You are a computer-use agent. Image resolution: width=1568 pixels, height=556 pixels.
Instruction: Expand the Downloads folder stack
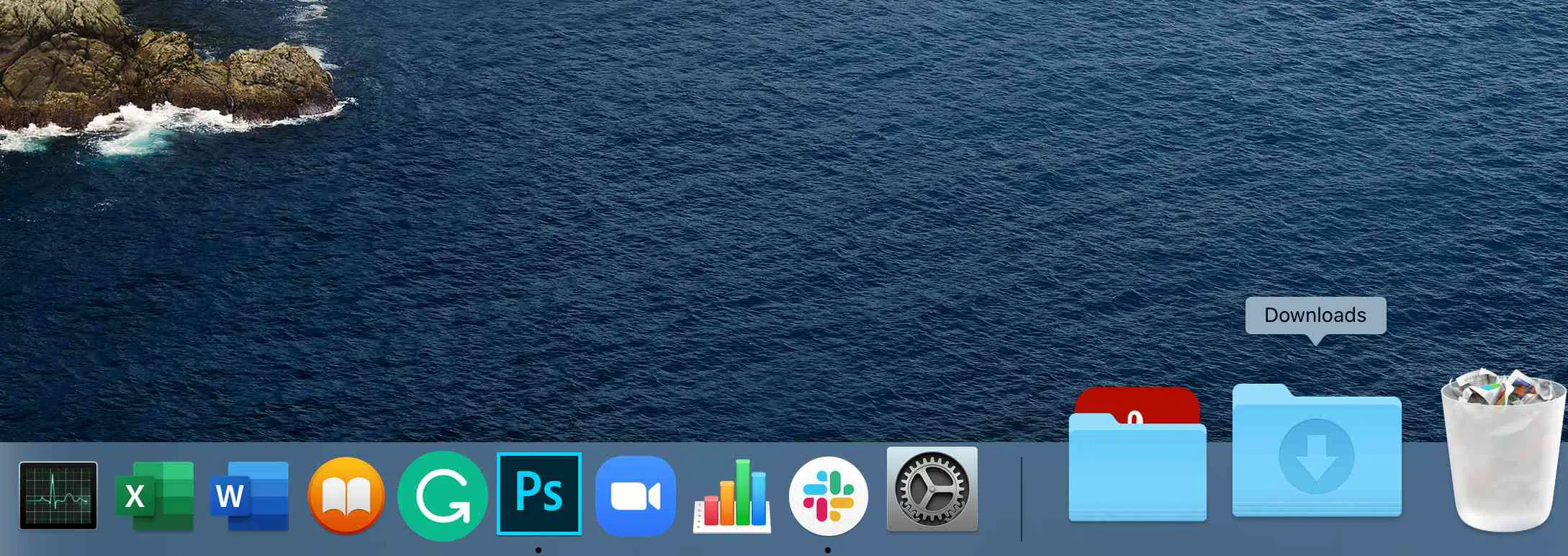pyautogui.click(x=1317, y=454)
